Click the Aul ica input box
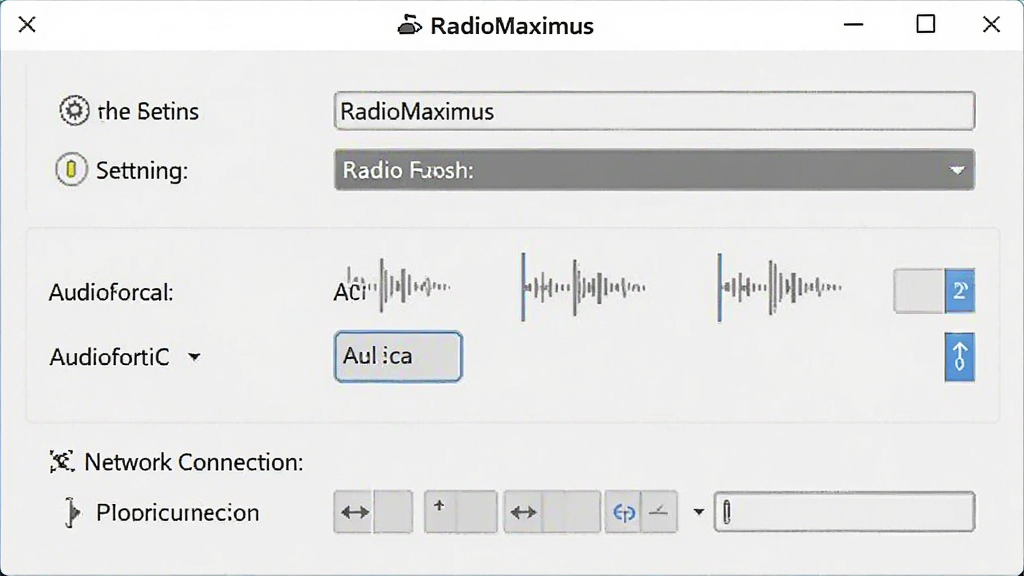Screen dimensions: 1024x576 [398, 357]
